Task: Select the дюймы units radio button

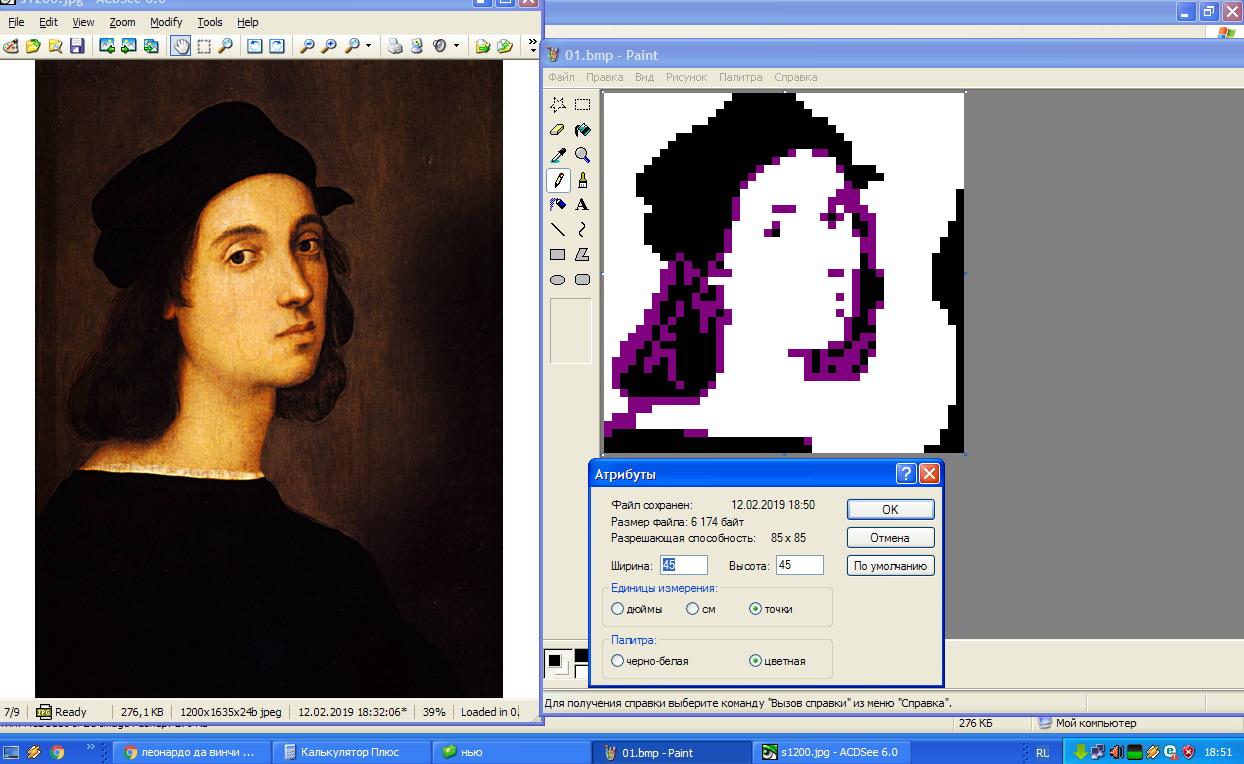Action: point(618,609)
